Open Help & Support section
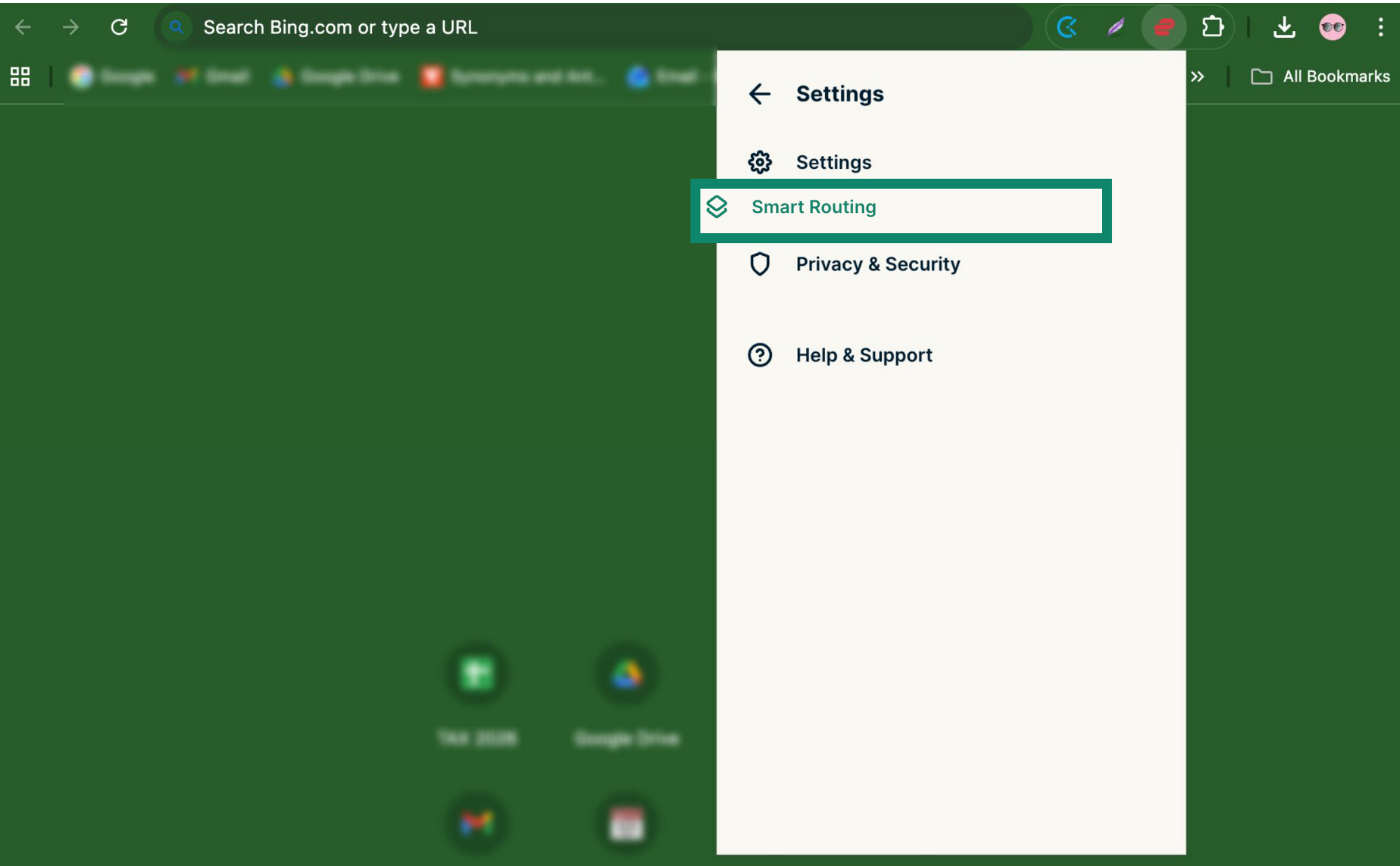The image size is (1400, 866). pos(863,355)
